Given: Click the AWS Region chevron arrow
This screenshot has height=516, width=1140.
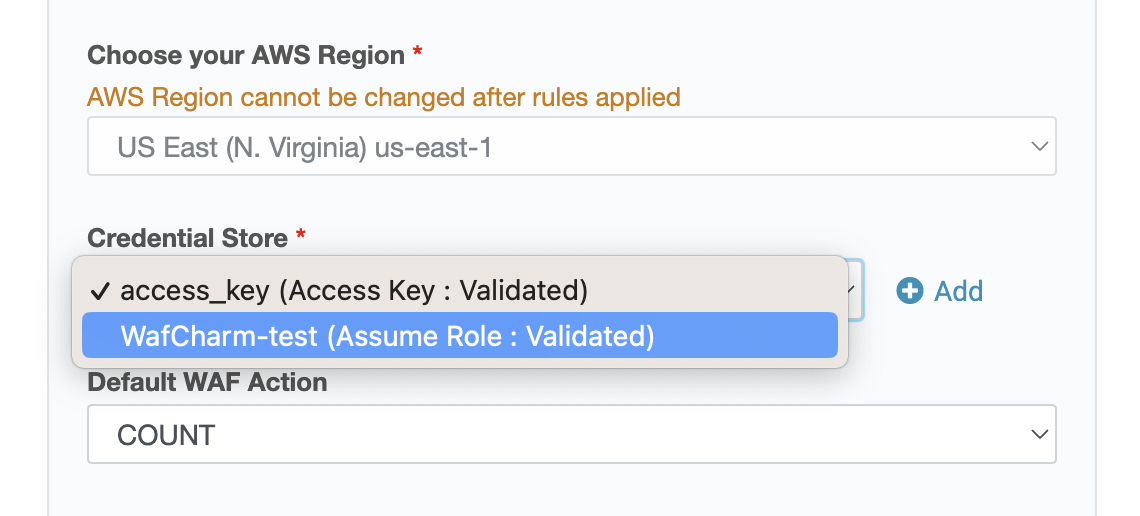Looking at the screenshot, I should tap(1040, 146).
